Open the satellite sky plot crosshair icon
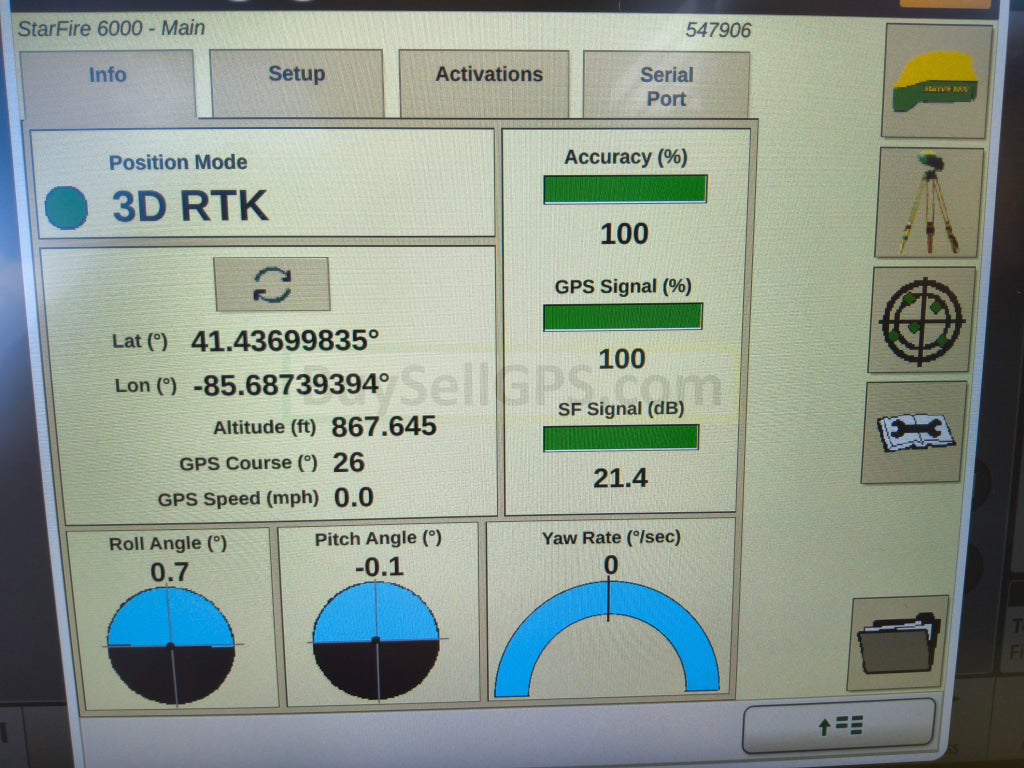This screenshot has height=768, width=1024. (921, 319)
